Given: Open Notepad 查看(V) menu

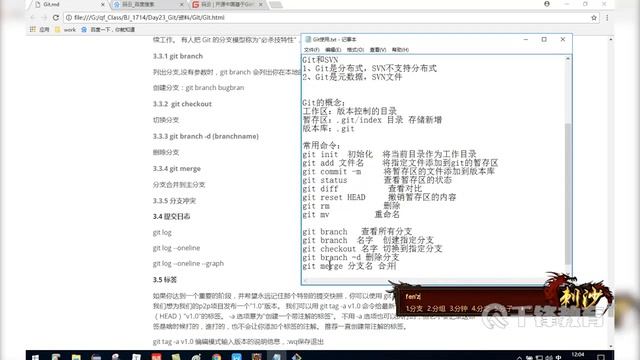Looking at the screenshot, I should [378, 50].
